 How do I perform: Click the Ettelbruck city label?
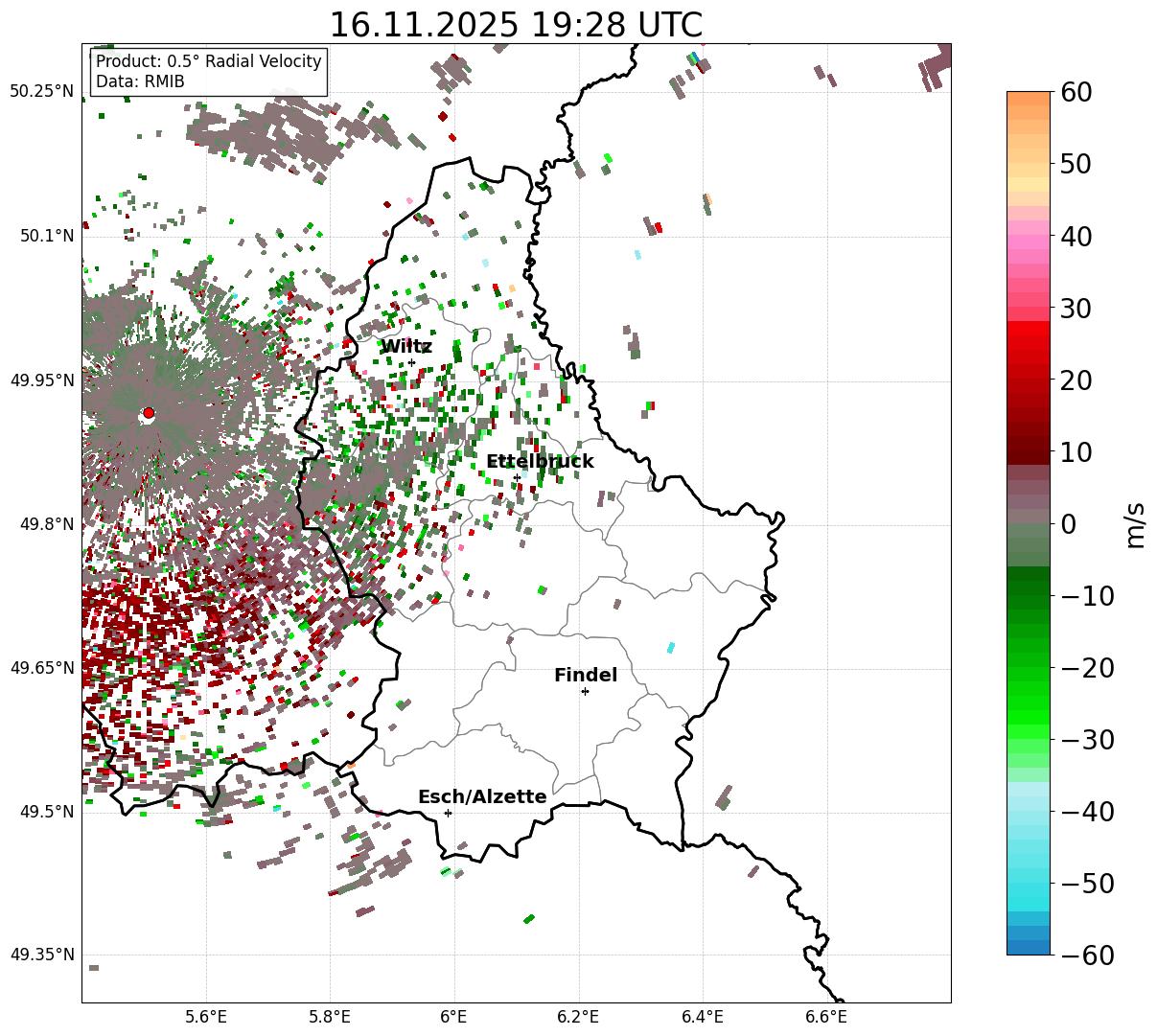[540, 461]
